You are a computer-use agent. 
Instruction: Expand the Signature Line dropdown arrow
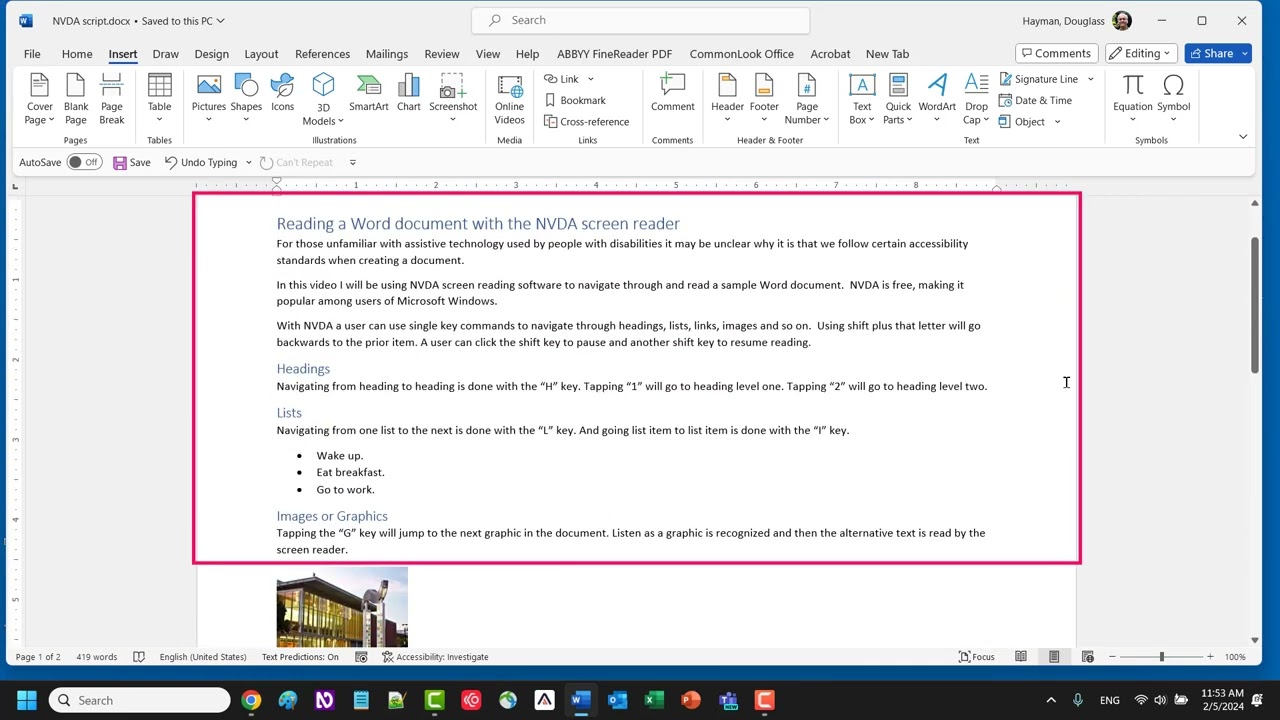click(1090, 79)
